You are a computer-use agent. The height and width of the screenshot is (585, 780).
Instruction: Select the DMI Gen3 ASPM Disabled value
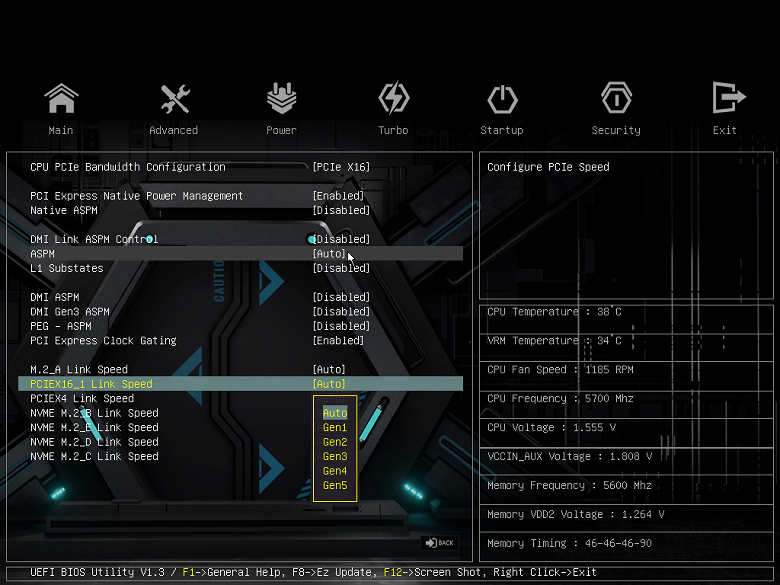pos(341,312)
